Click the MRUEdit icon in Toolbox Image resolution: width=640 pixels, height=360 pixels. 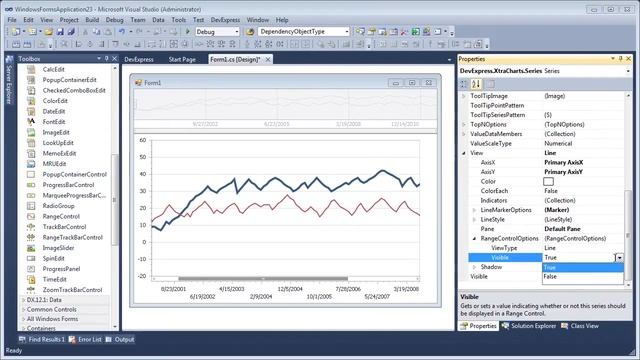pos(31,164)
